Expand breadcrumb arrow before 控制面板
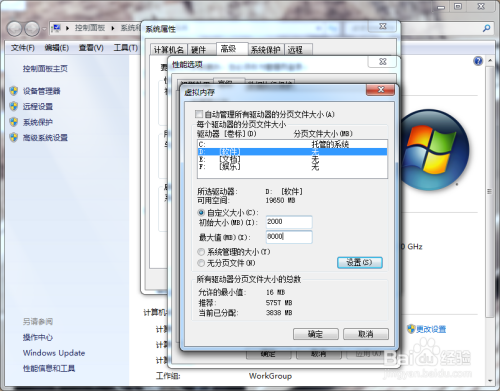Viewport: 500px width, 391px height. tap(67, 28)
